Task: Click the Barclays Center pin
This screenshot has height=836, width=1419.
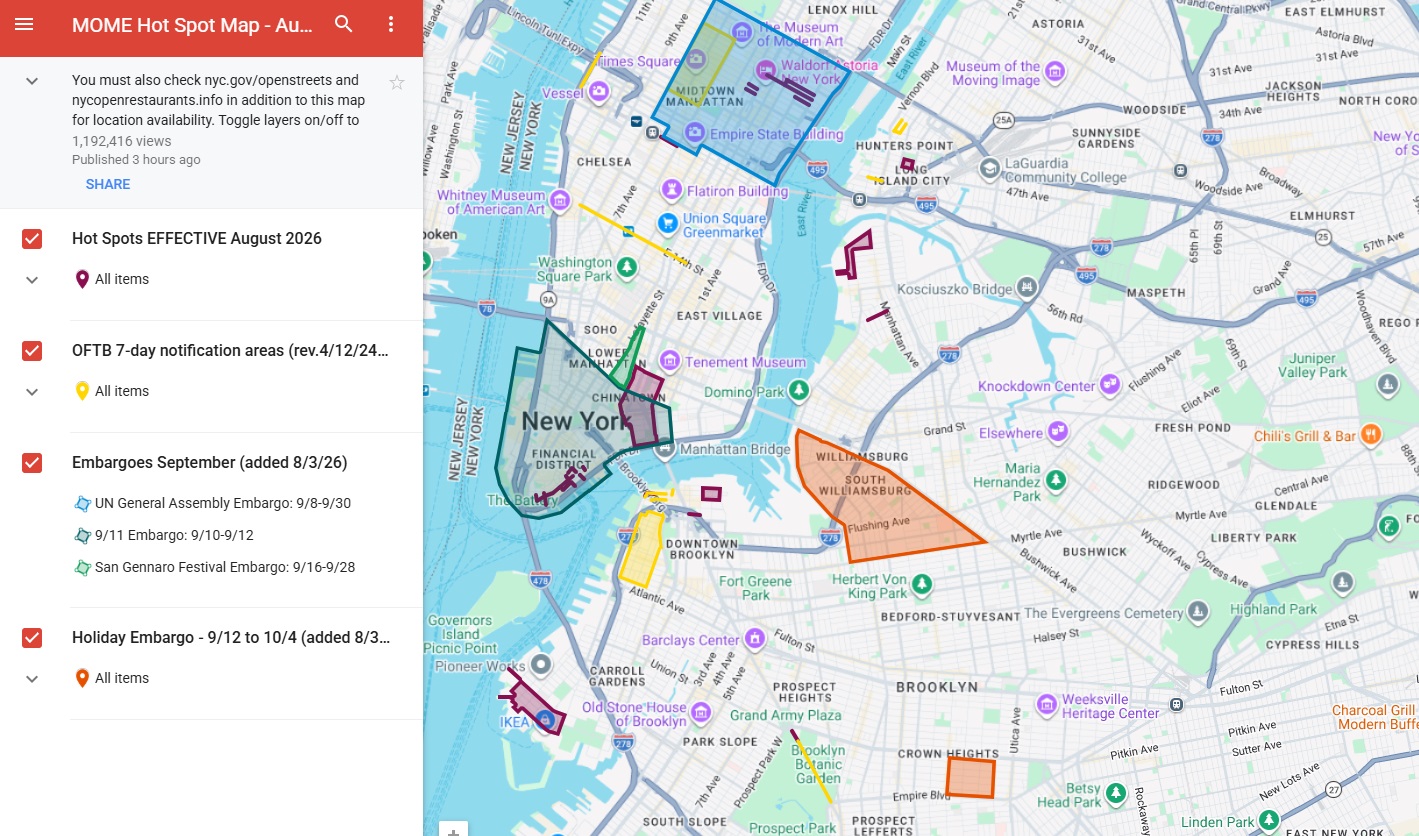Action: pos(755,639)
